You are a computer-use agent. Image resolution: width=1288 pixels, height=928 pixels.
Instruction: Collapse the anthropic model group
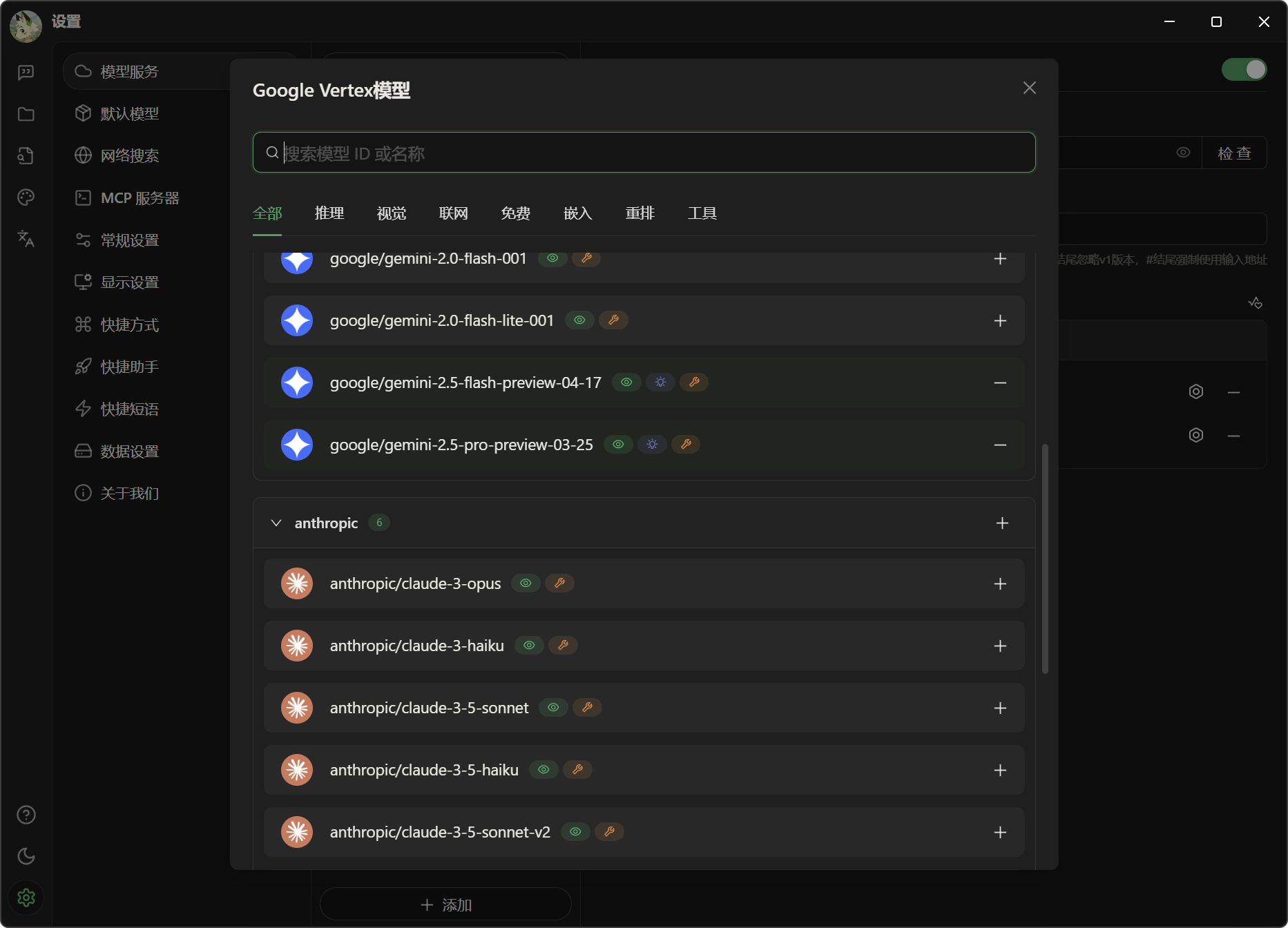coord(276,523)
